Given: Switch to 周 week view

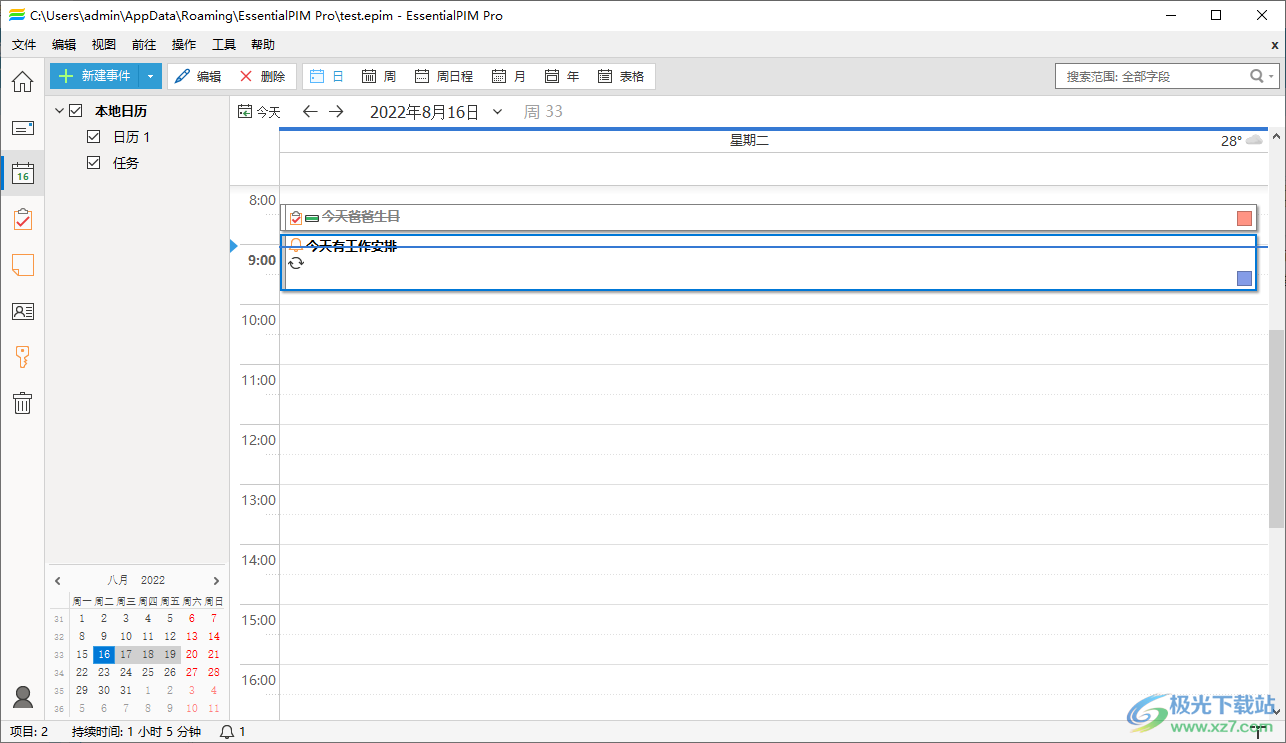Looking at the screenshot, I should coord(379,76).
